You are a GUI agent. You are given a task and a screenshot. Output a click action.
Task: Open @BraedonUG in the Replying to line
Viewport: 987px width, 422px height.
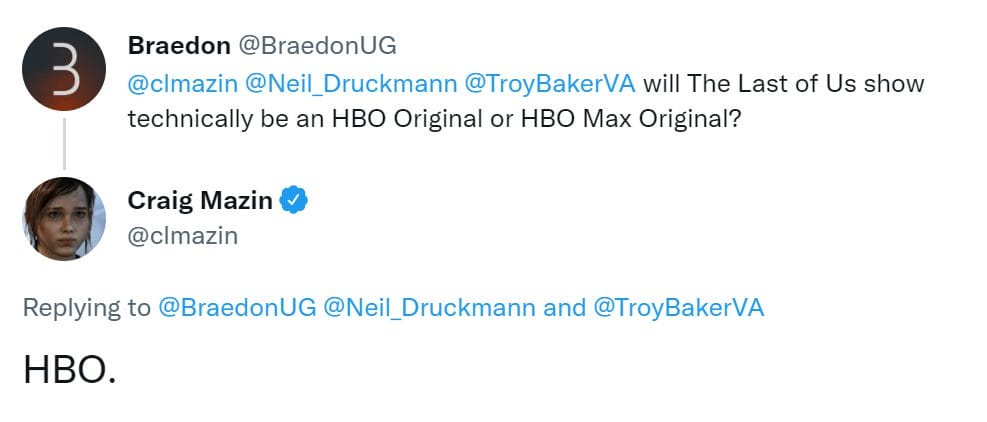236,307
